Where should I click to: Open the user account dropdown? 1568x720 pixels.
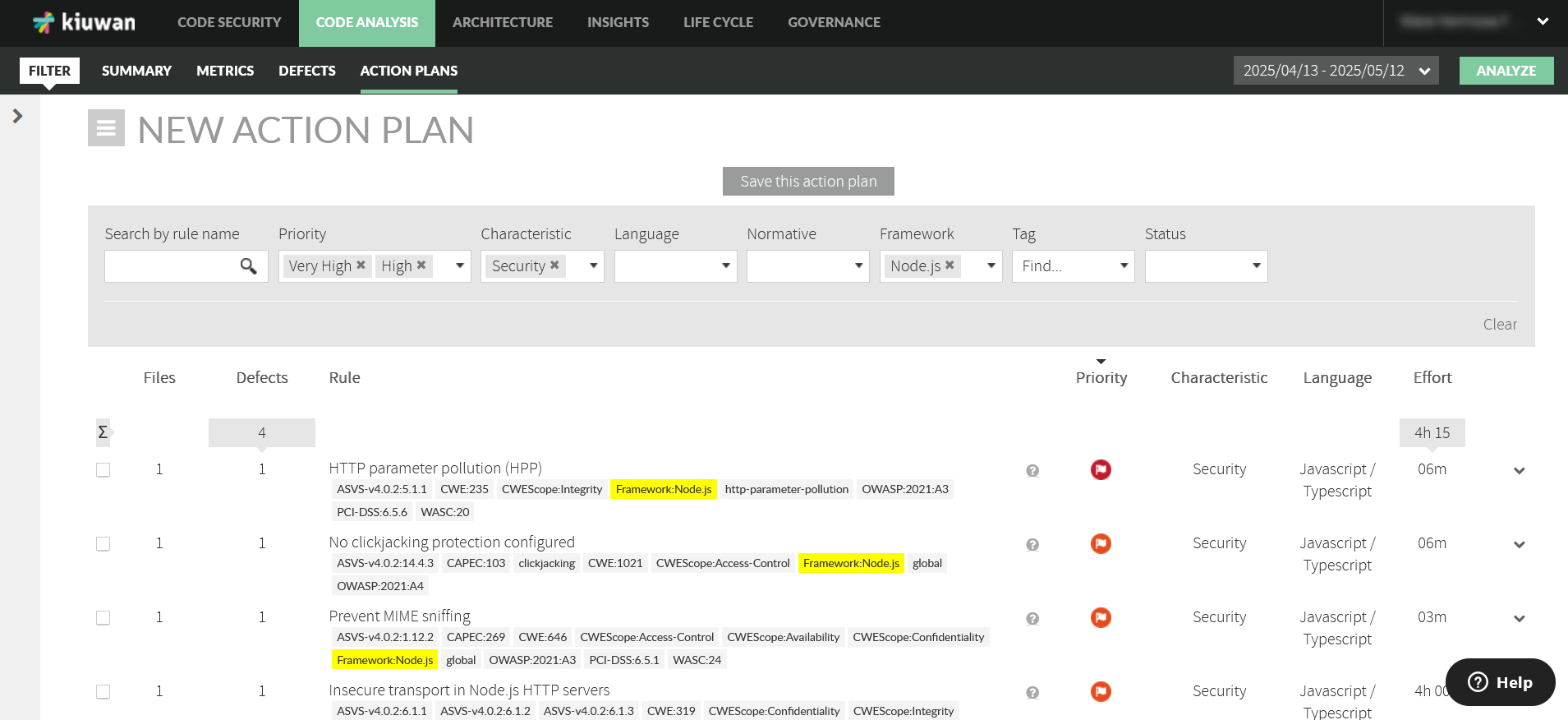coord(1543,21)
